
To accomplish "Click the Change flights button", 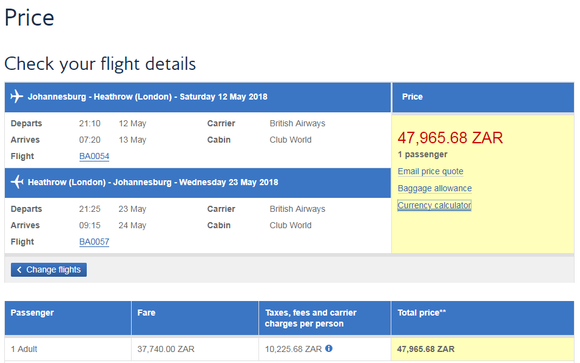I will coord(49,270).
